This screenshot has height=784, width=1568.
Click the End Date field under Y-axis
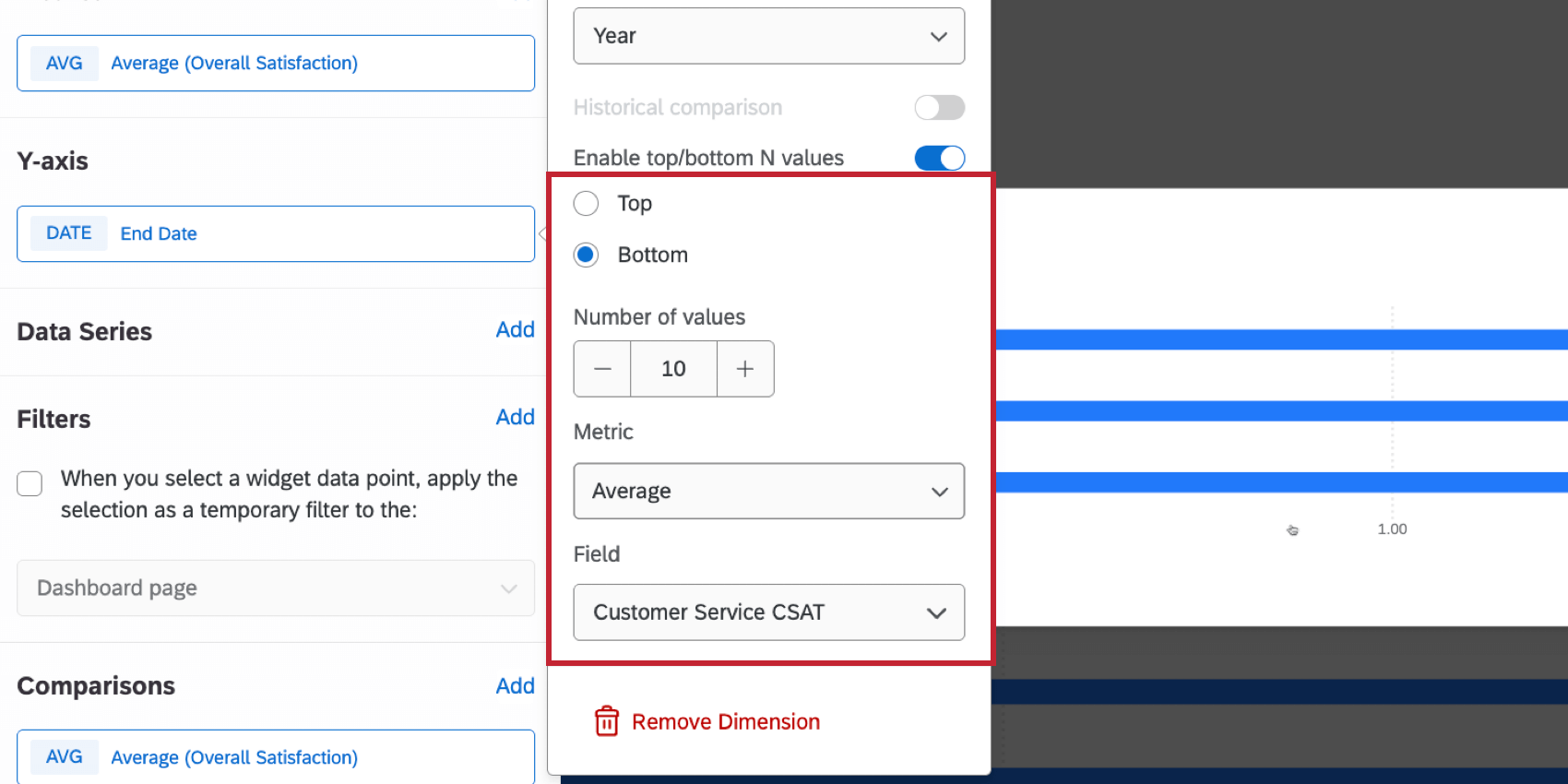click(275, 233)
